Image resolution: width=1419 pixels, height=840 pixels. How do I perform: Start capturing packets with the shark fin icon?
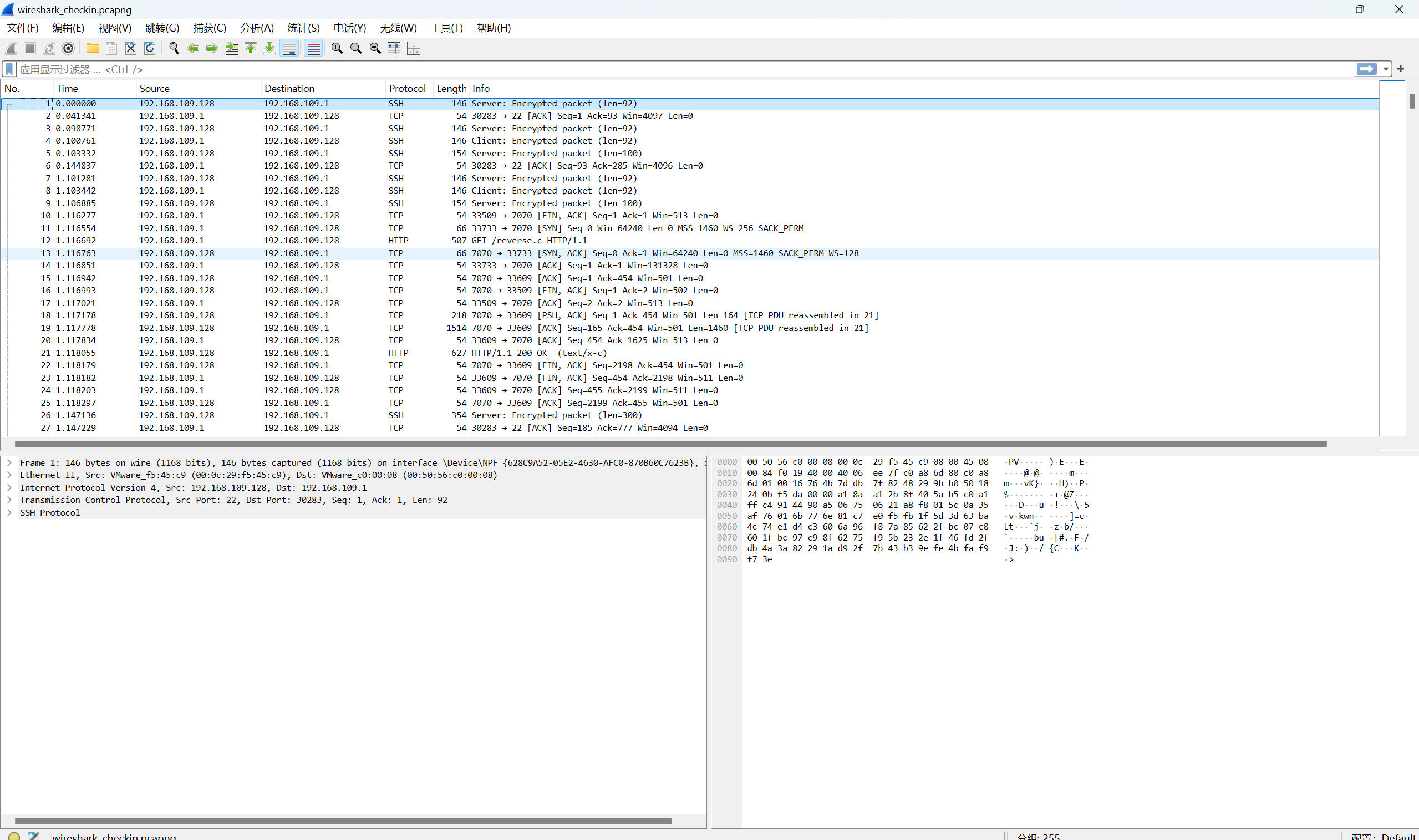(x=11, y=48)
